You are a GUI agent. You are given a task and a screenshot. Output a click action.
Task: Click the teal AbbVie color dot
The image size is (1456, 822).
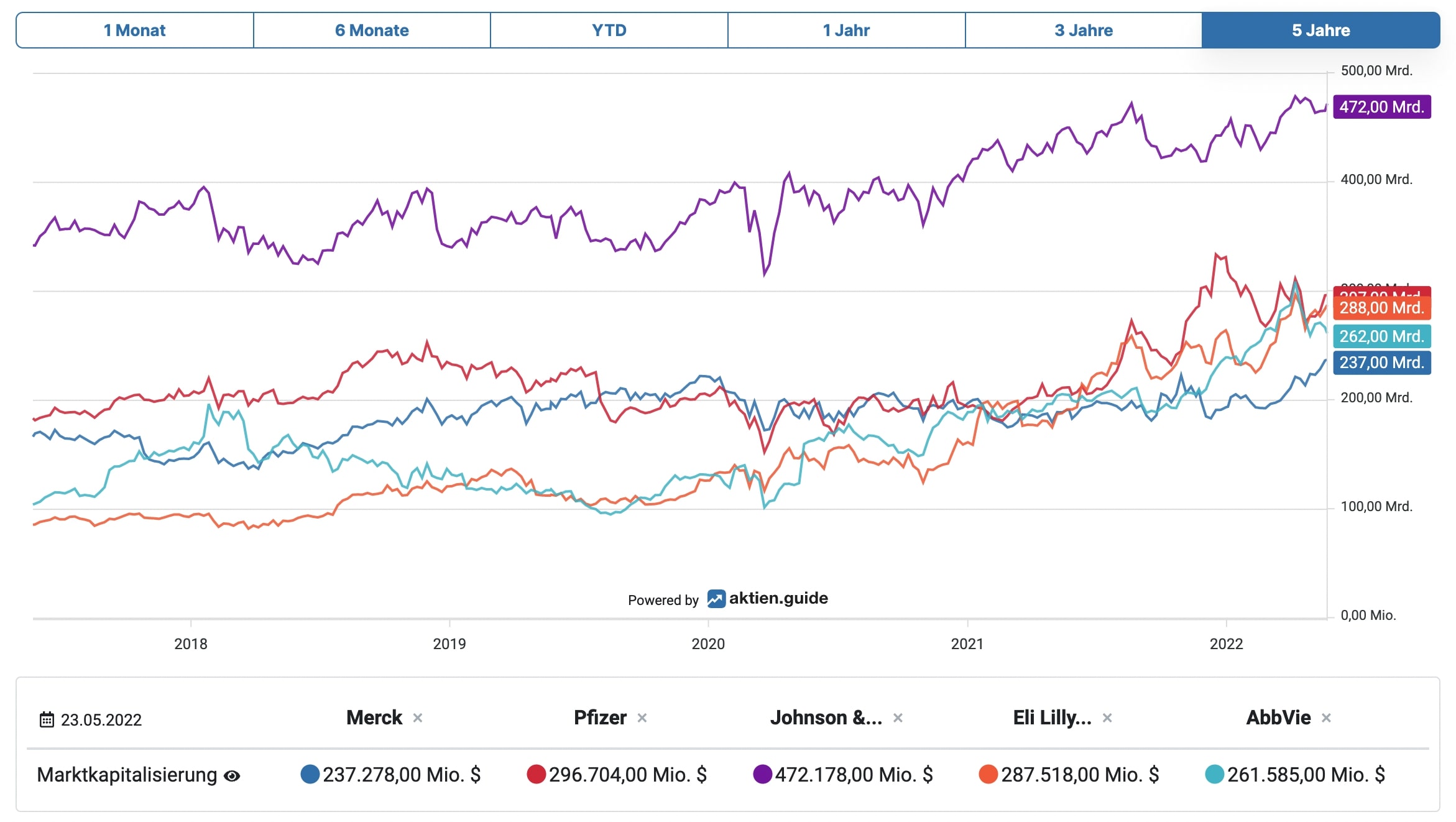point(1214,774)
